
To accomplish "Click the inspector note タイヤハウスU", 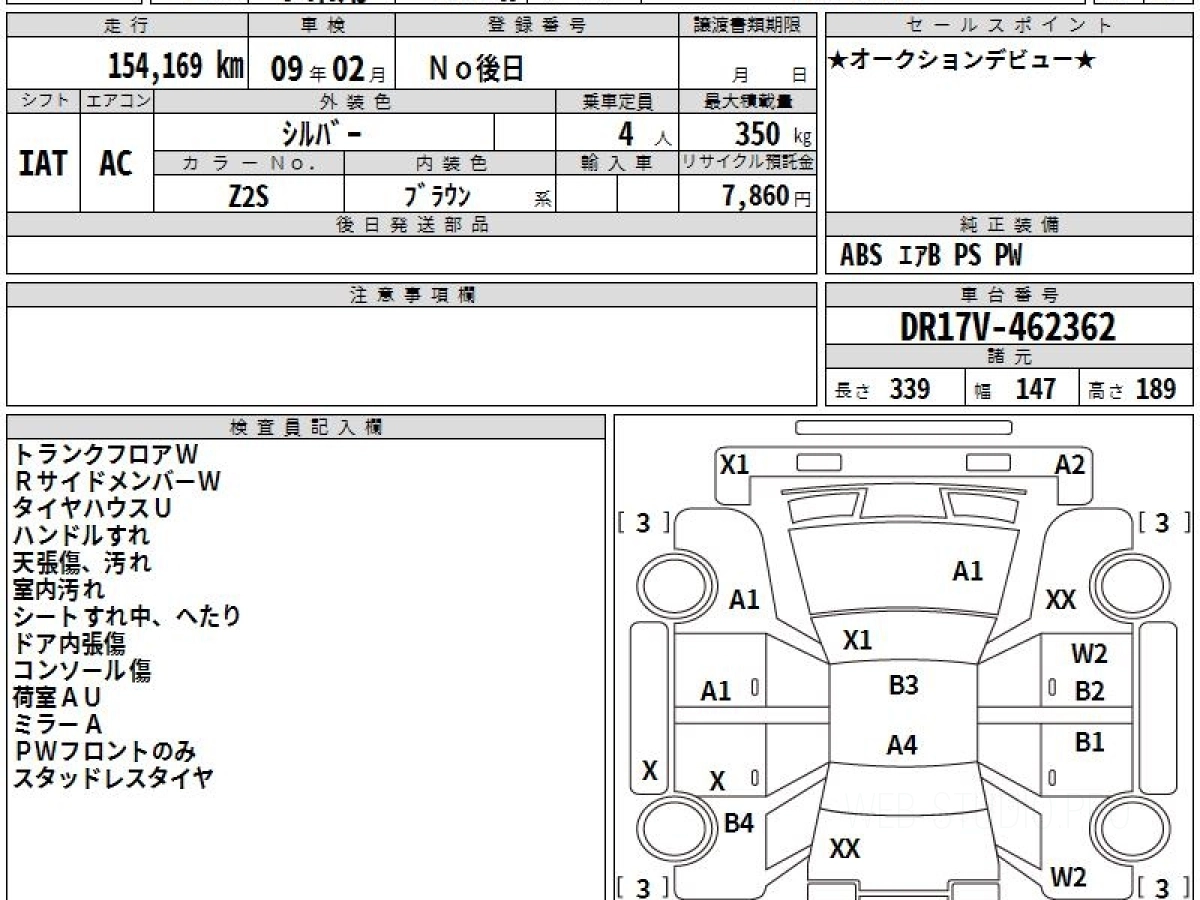I will pyautogui.click(x=93, y=508).
